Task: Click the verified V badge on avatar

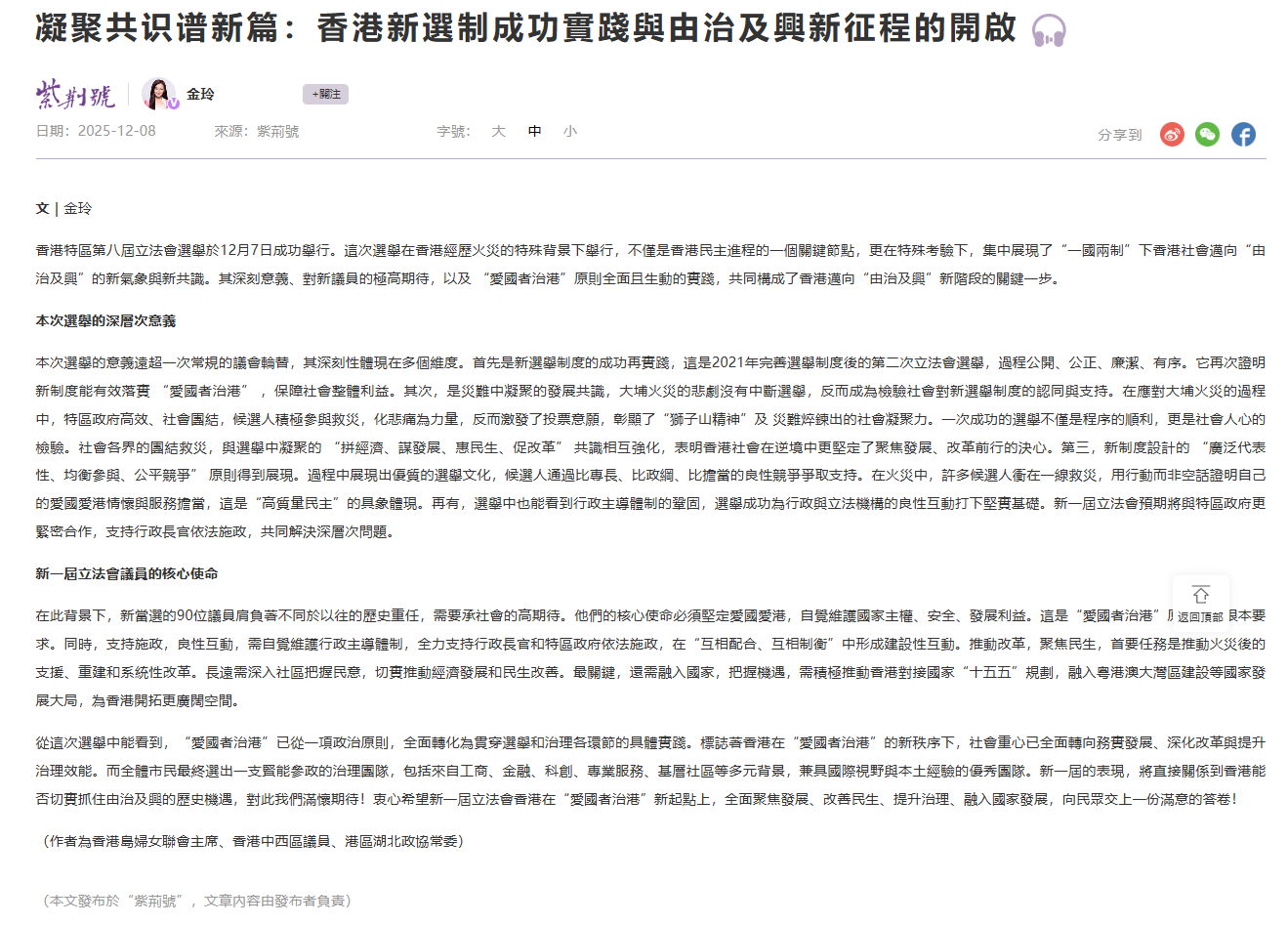Action: tap(173, 104)
